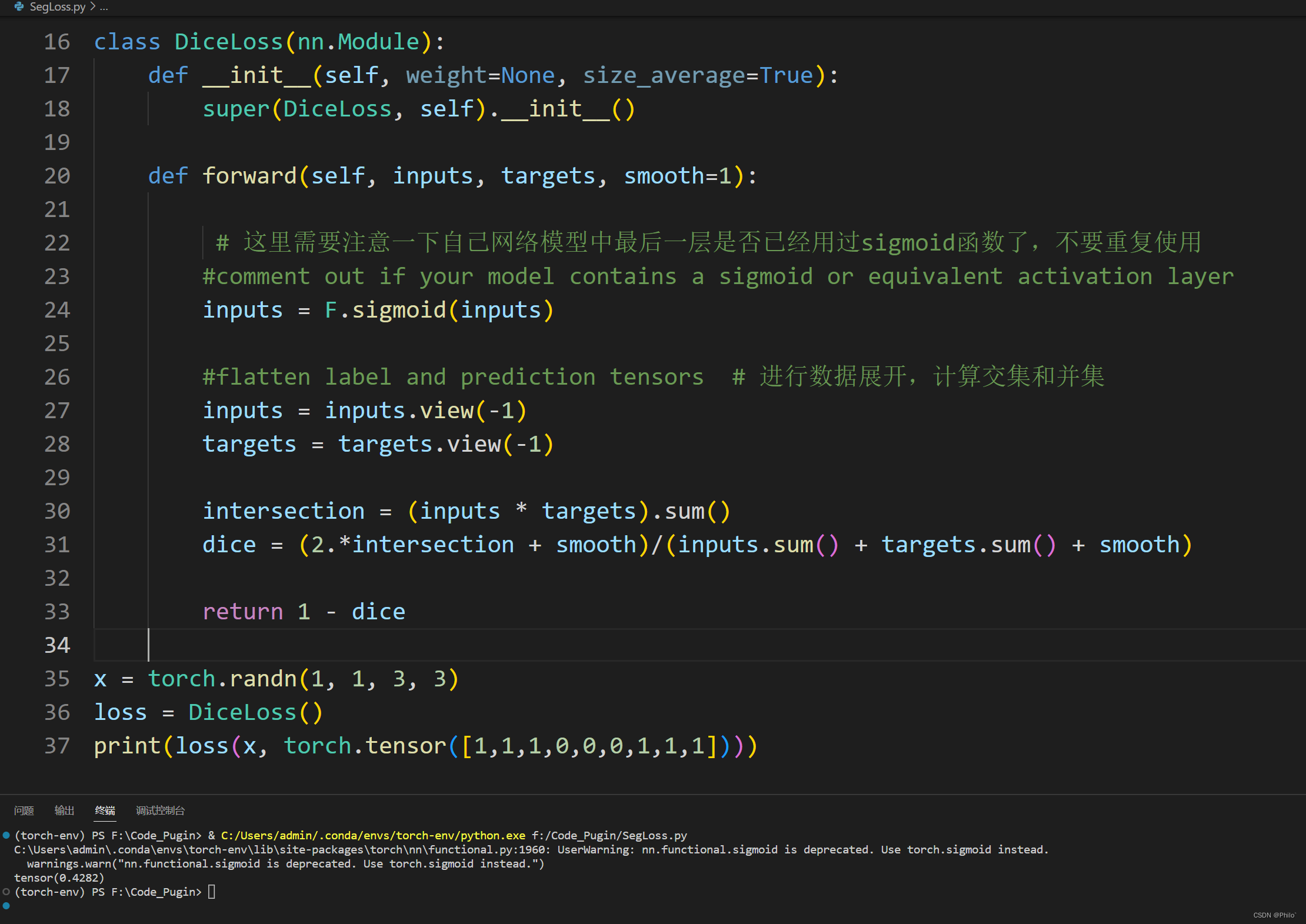Click the breadcrumb chevron separator after SegLoss.py
The height and width of the screenshot is (924, 1306).
(92, 7)
